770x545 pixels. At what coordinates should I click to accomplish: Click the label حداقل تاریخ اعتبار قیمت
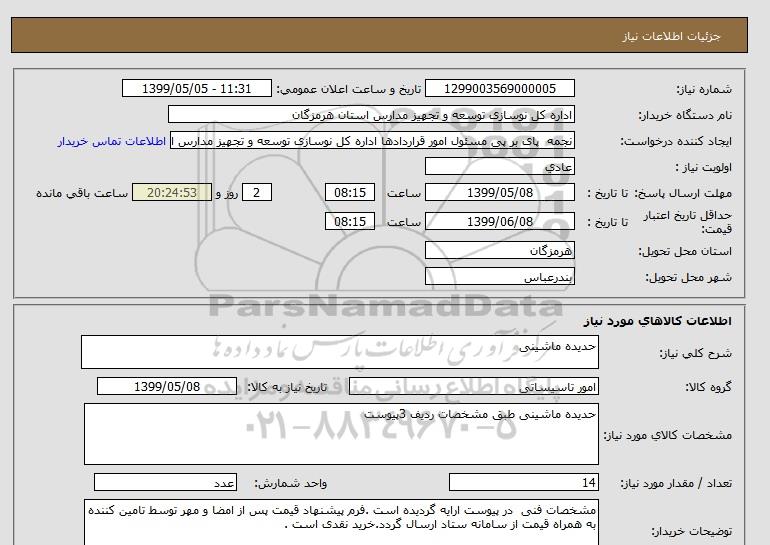coord(688,222)
